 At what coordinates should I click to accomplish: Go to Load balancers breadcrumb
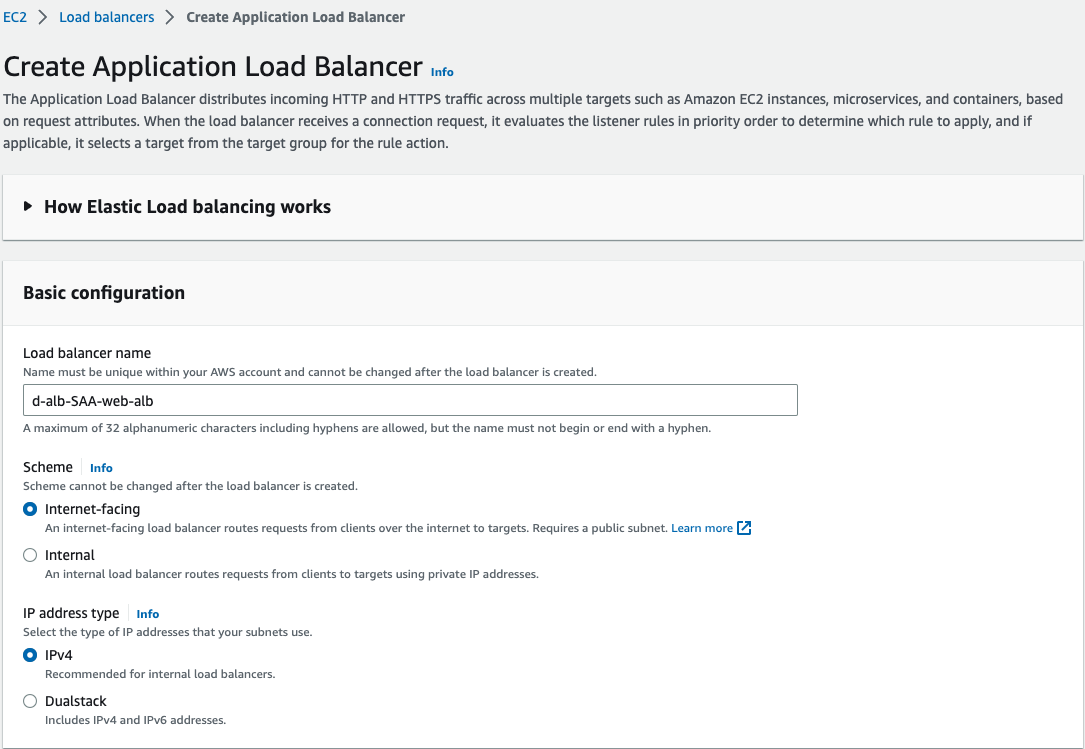107,17
